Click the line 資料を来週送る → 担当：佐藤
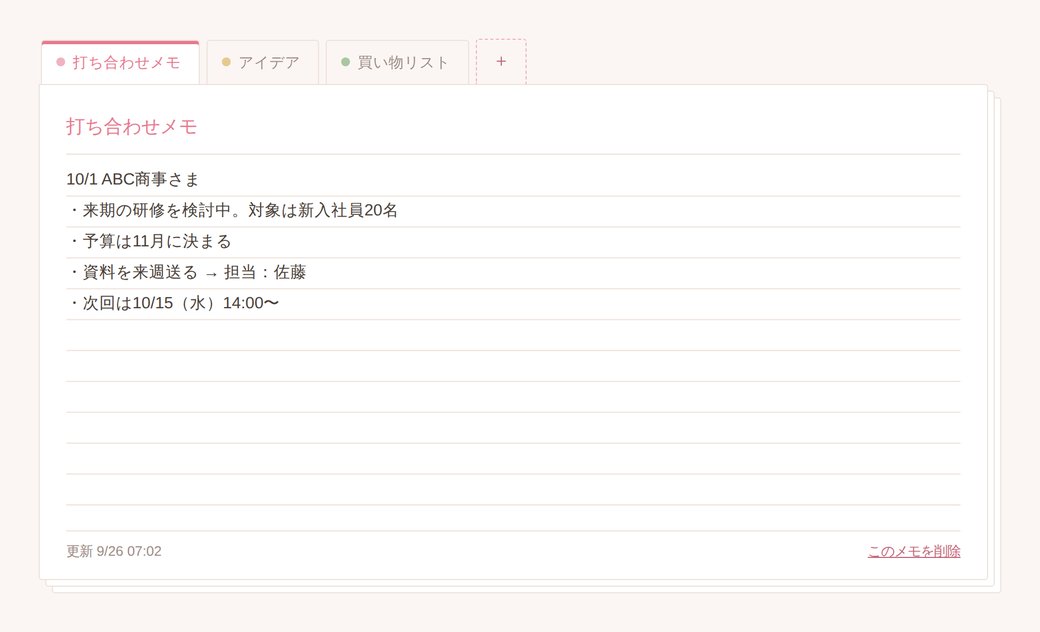The height and width of the screenshot is (632, 1040). 186,272
